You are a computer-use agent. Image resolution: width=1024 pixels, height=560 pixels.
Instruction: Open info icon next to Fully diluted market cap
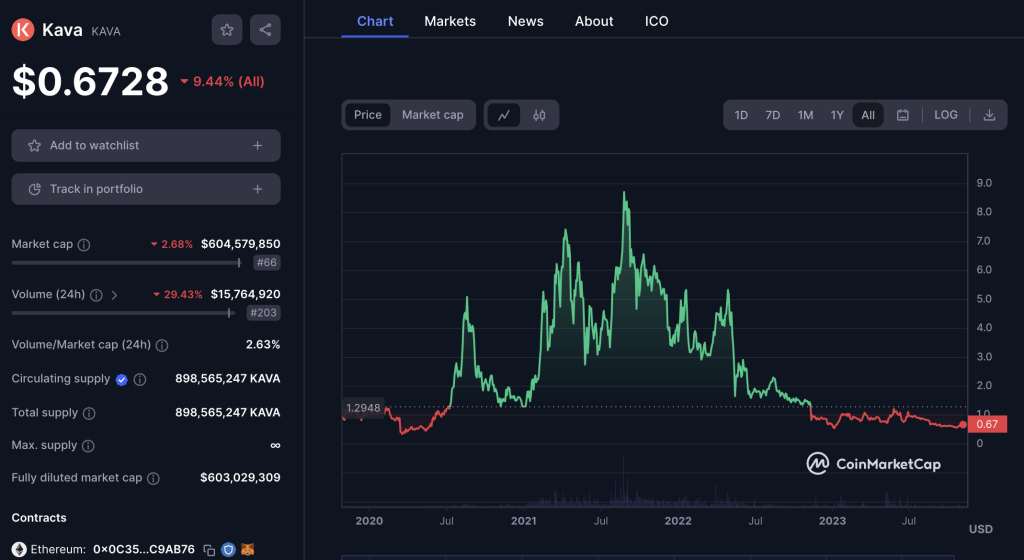153,478
